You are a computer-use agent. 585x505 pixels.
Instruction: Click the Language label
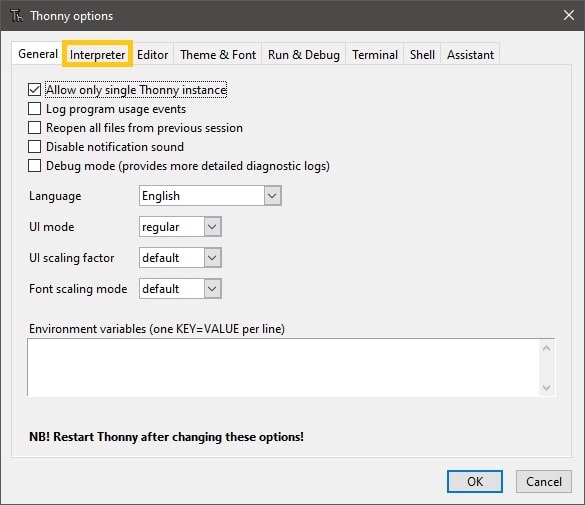click(55, 196)
